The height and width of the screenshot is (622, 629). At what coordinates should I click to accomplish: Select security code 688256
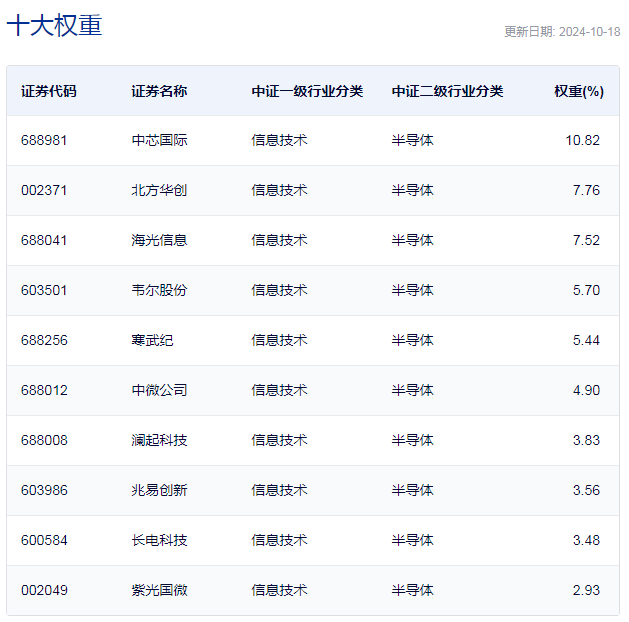click(44, 340)
